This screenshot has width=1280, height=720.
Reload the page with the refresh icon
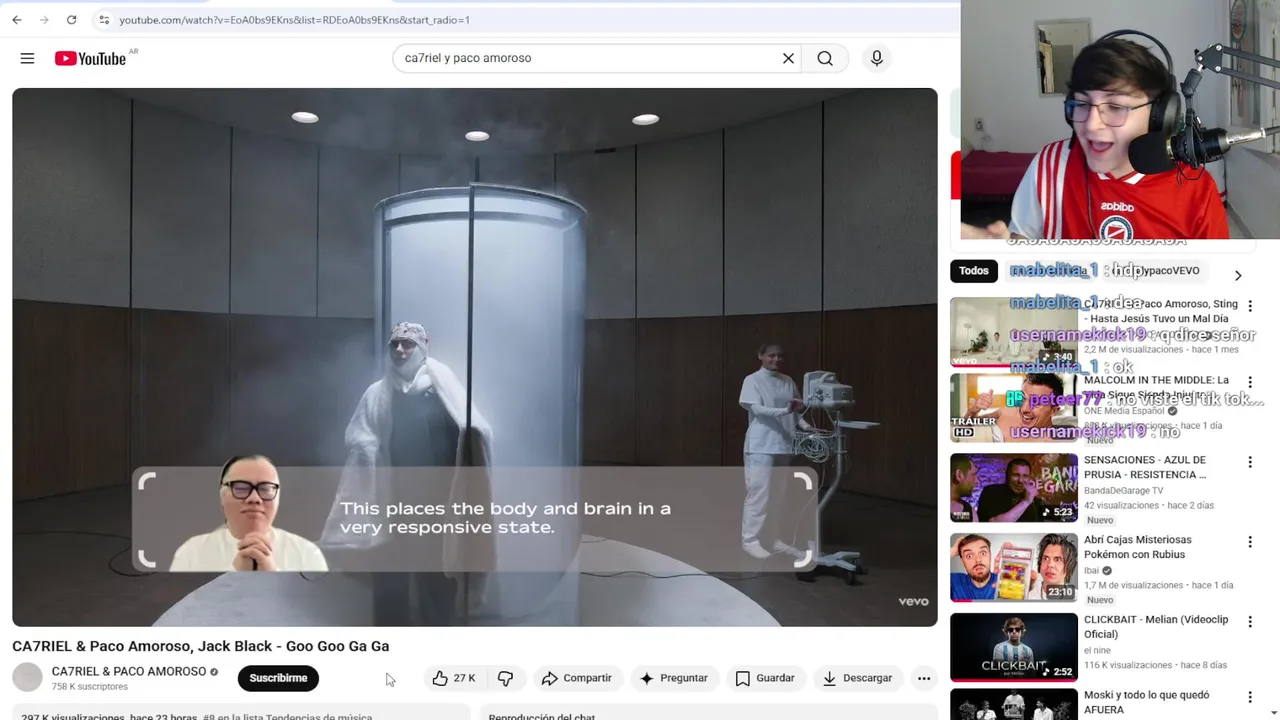click(x=71, y=20)
